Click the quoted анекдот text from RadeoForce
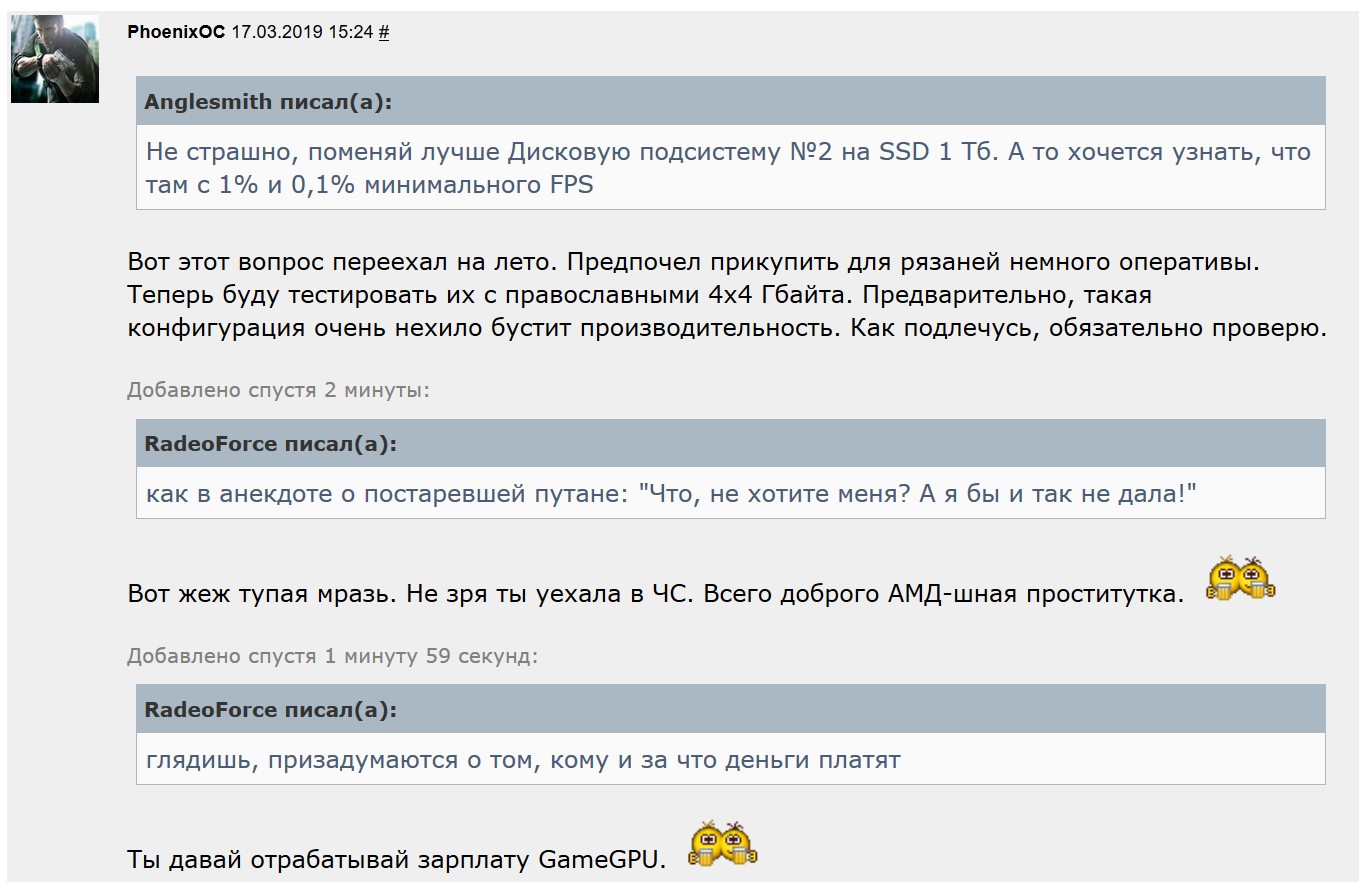Viewport: 1359px width, 882px height. tap(671, 494)
